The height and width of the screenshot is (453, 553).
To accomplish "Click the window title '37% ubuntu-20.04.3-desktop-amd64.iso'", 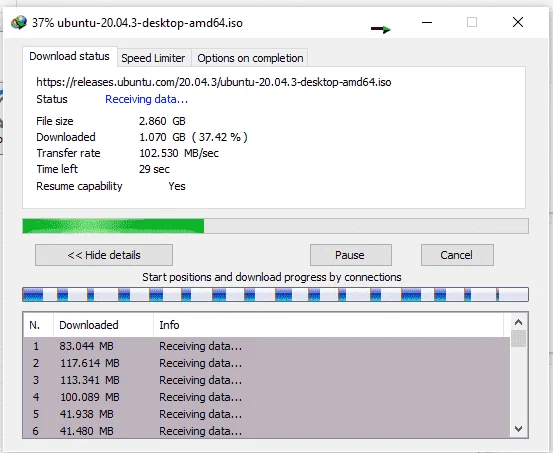I will pyautogui.click(x=137, y=23).
